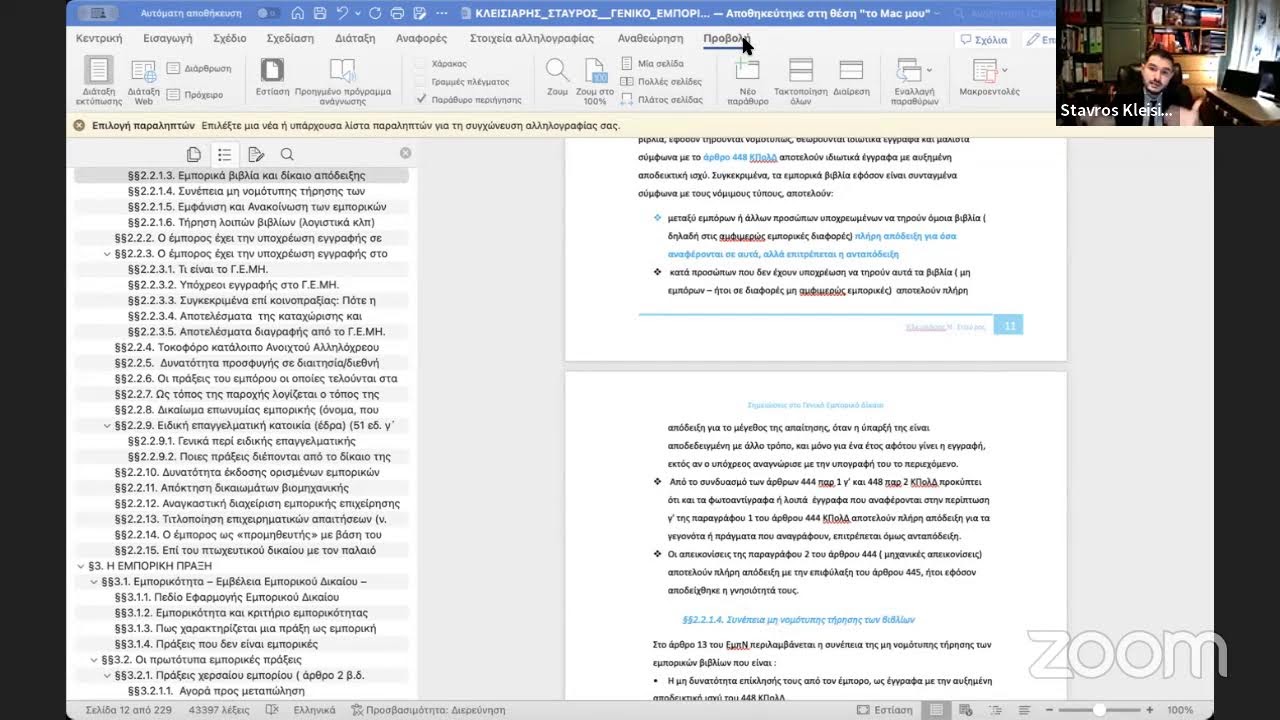Undo the last action
This screenshot has height=720, width=1280.
click(x=342, y=13)
